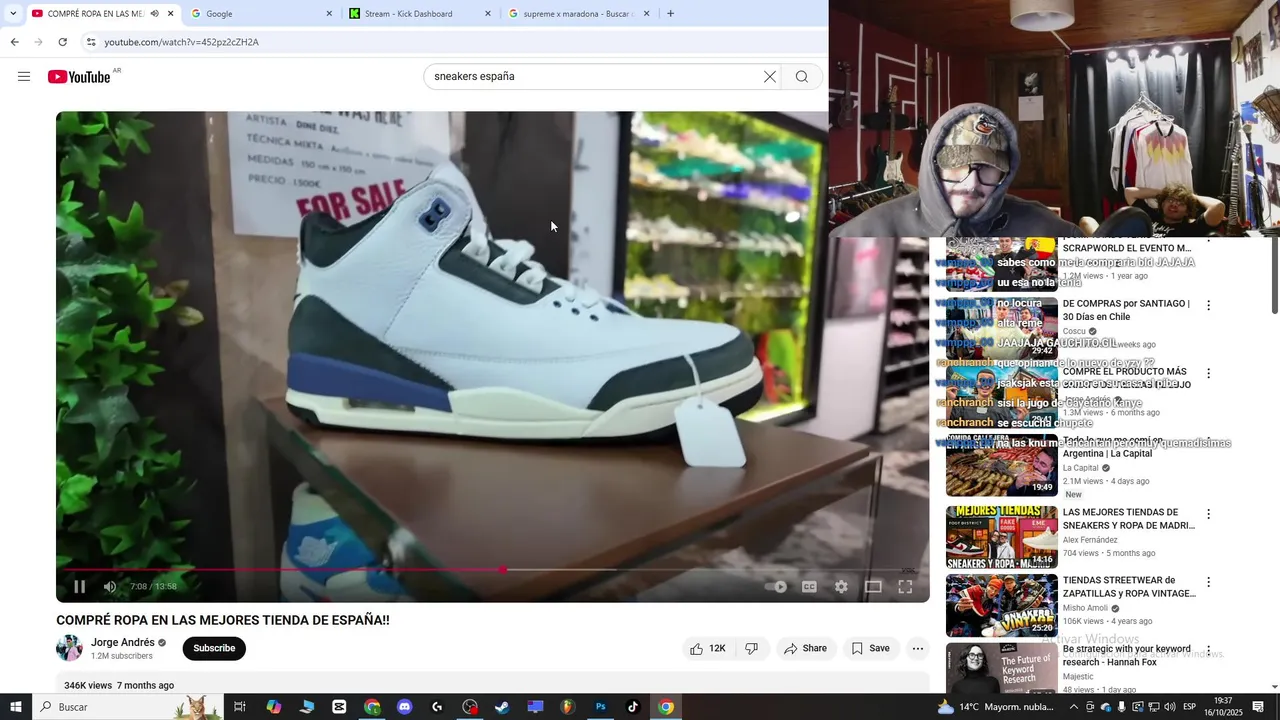Open the player settings gear
Screen dimensions: 1280x720
click(841, 587)
